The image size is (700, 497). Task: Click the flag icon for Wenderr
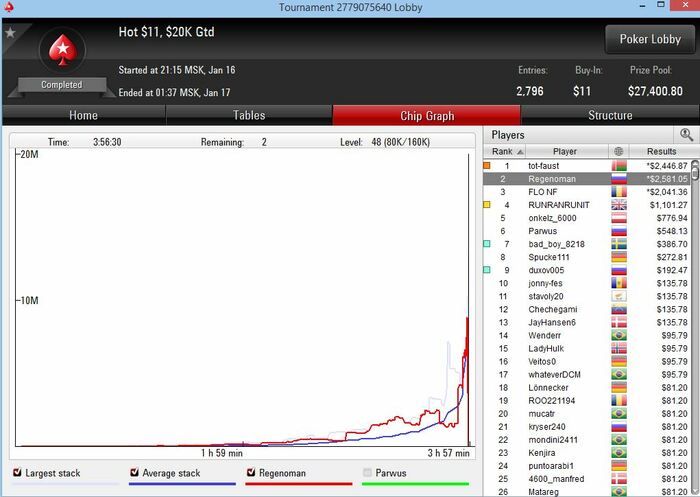tap(619, 335)
